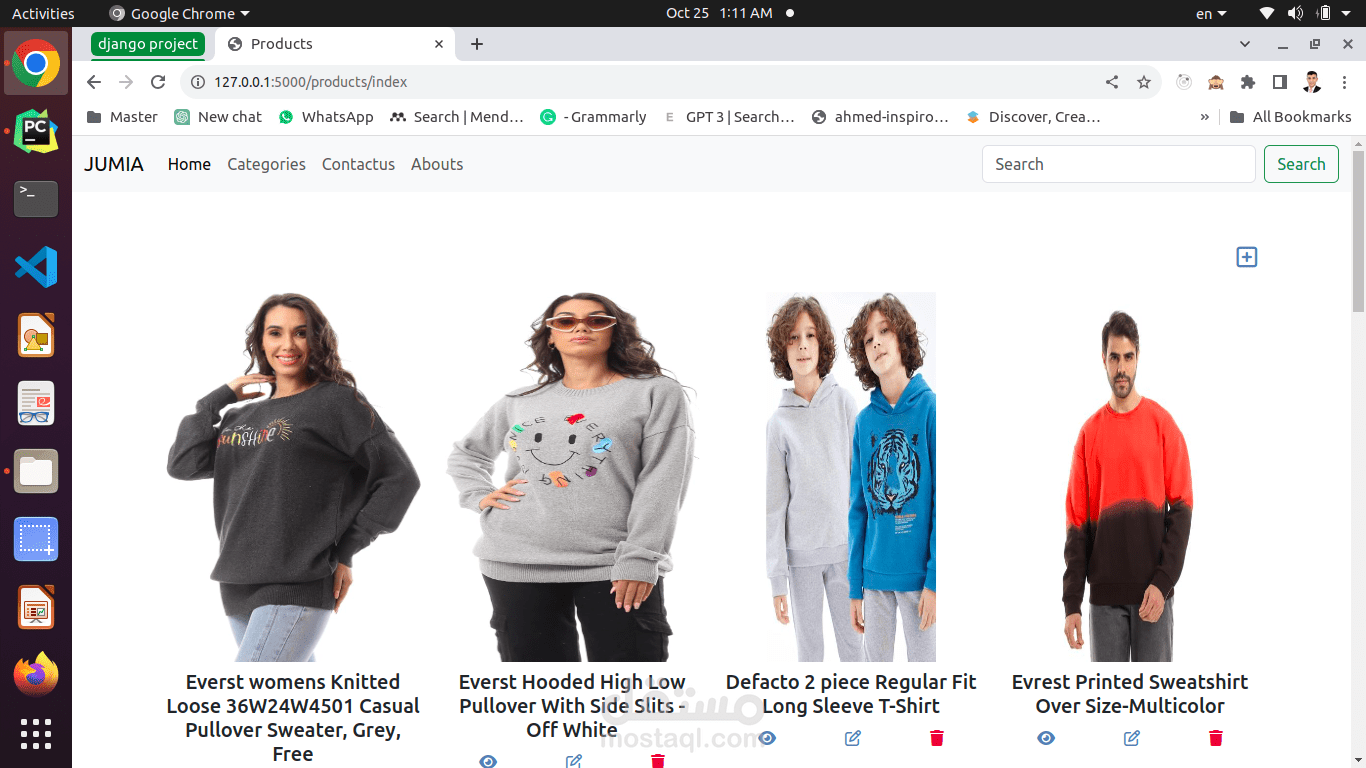
Task: Open All Bookmarks folder
Action: point(1290,117)
